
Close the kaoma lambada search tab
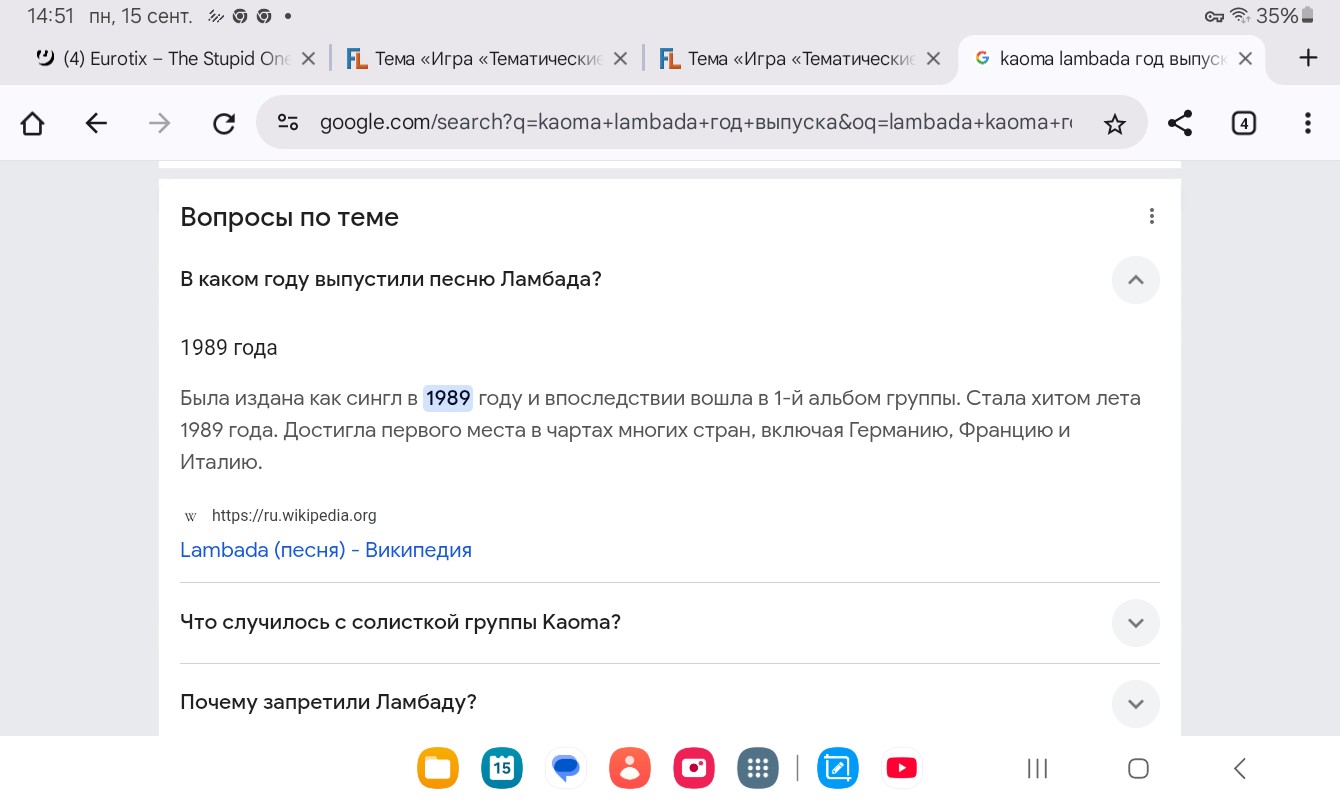[x=1245, y=59]
